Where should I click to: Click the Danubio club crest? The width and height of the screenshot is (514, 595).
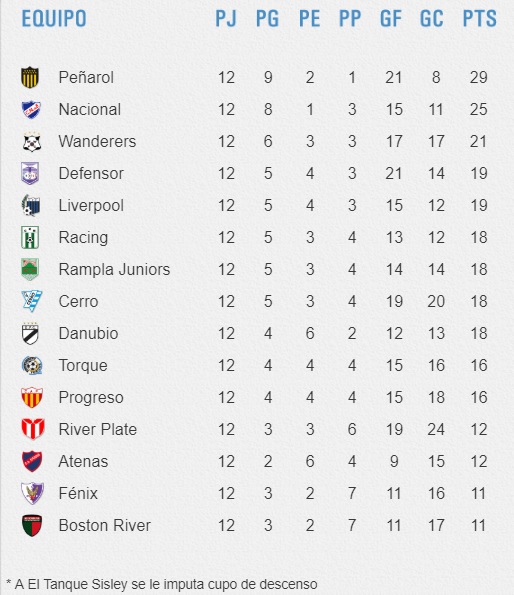click(x=30, y=334)
